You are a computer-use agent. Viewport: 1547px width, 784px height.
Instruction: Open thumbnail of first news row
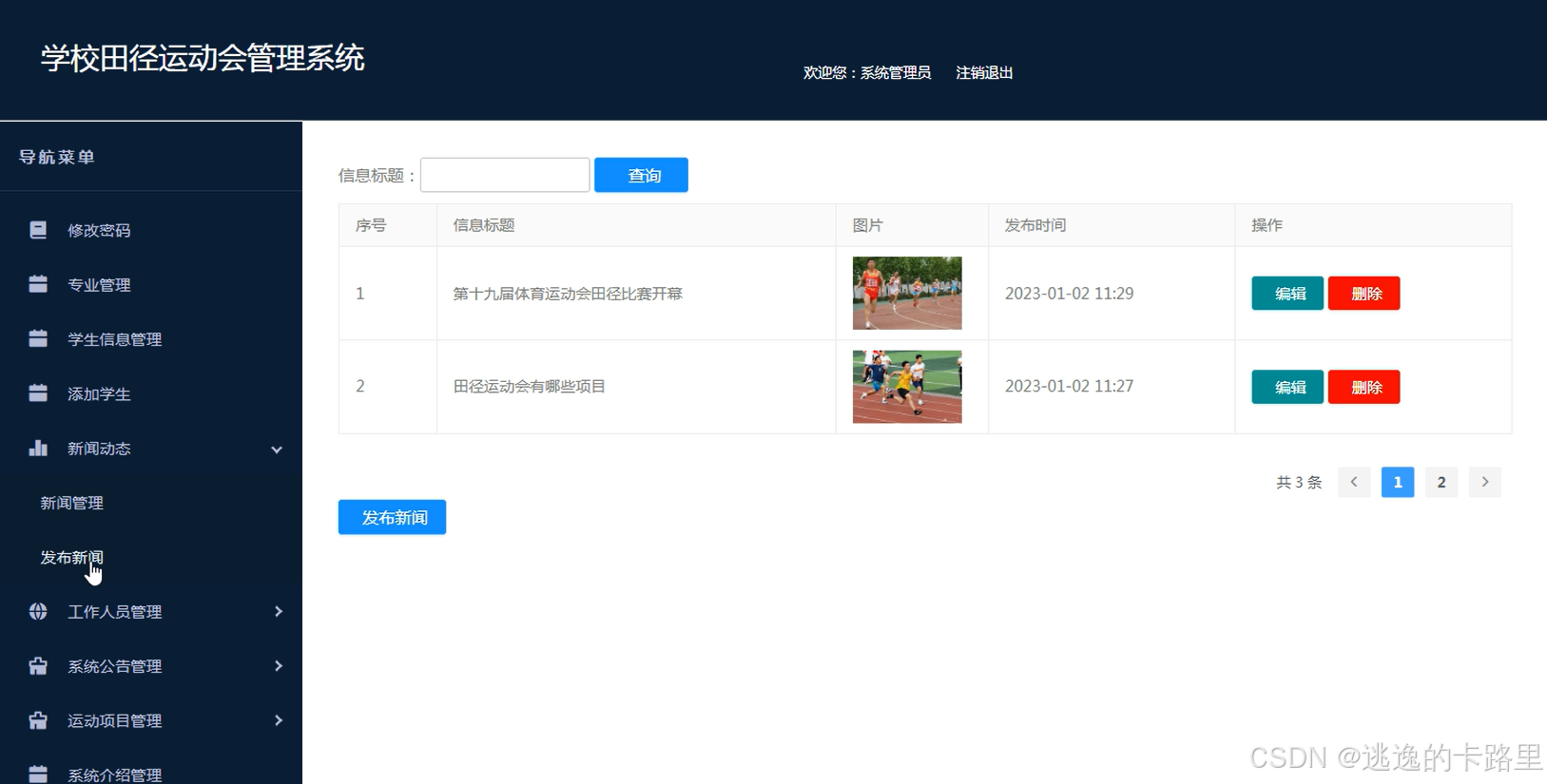(907, 293)
